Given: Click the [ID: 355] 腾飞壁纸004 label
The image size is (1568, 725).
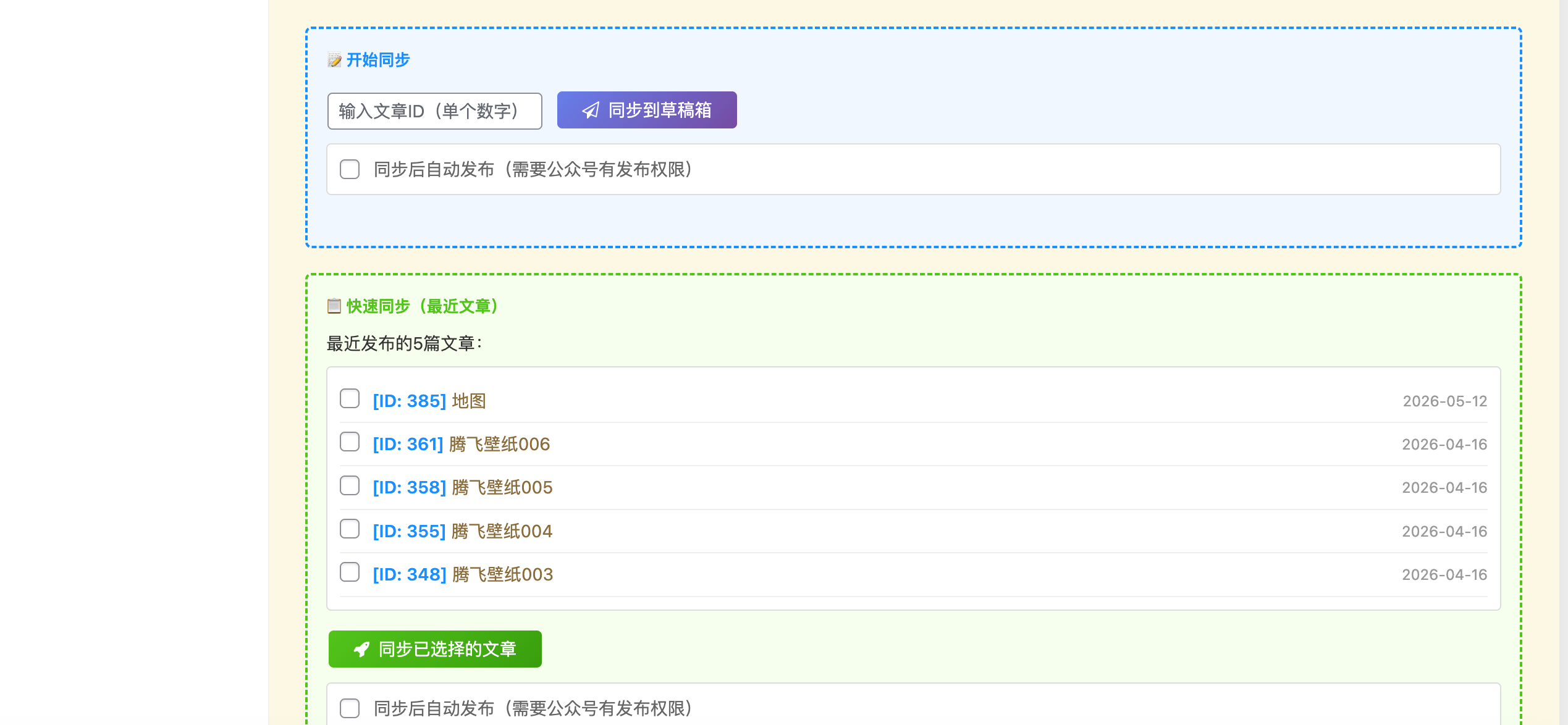Looking at the screenshot, I should 463,531.
